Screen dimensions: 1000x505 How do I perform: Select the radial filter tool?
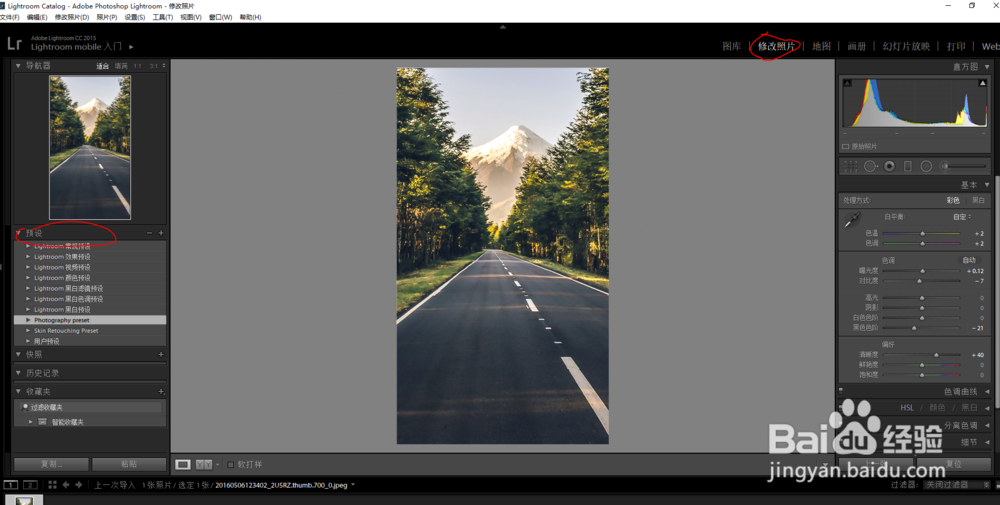[926, 166]
